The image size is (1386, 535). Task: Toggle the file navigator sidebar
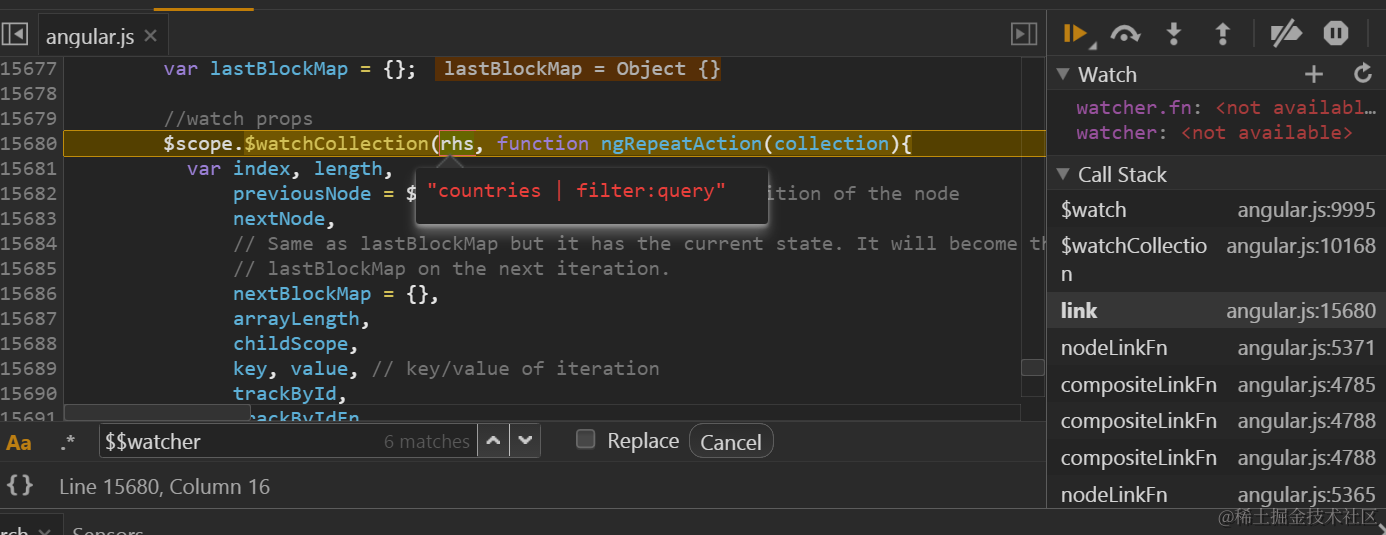coord(15,35)
